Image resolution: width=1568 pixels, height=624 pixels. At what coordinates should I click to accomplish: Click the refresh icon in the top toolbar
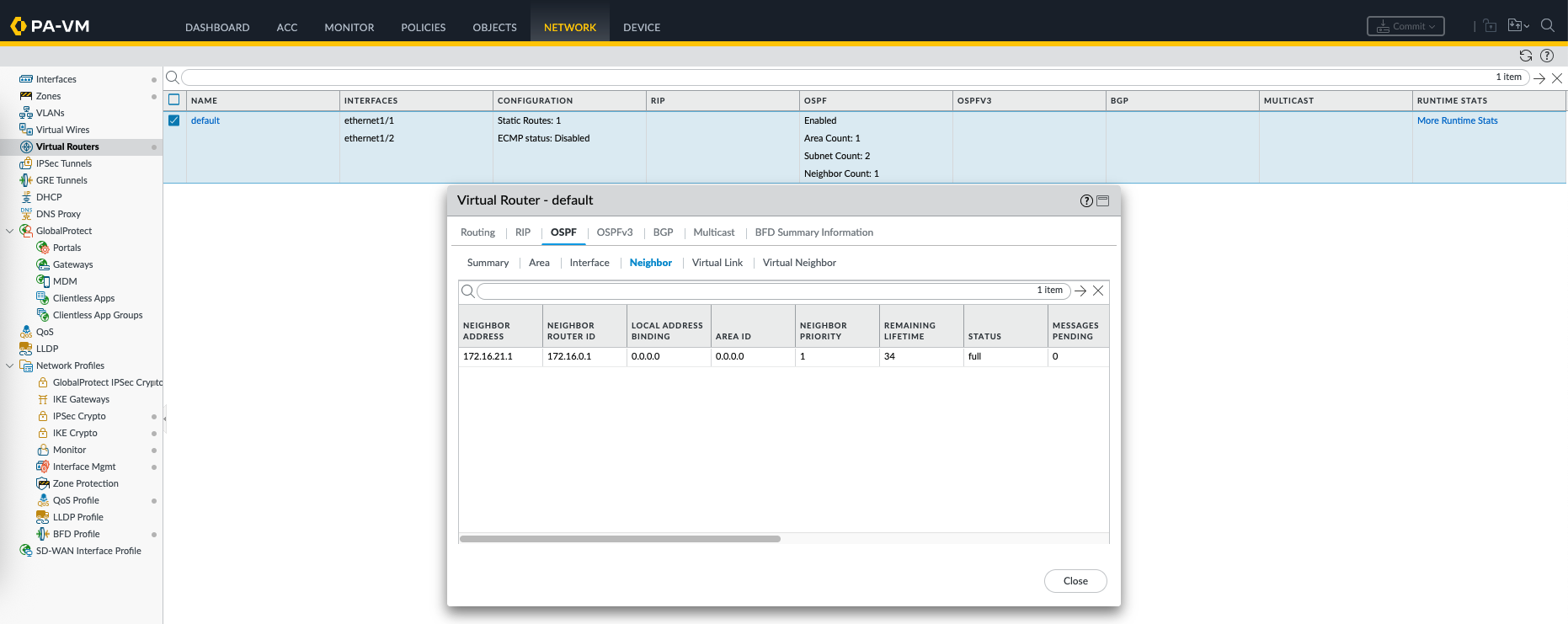(x=1525, y=56)
